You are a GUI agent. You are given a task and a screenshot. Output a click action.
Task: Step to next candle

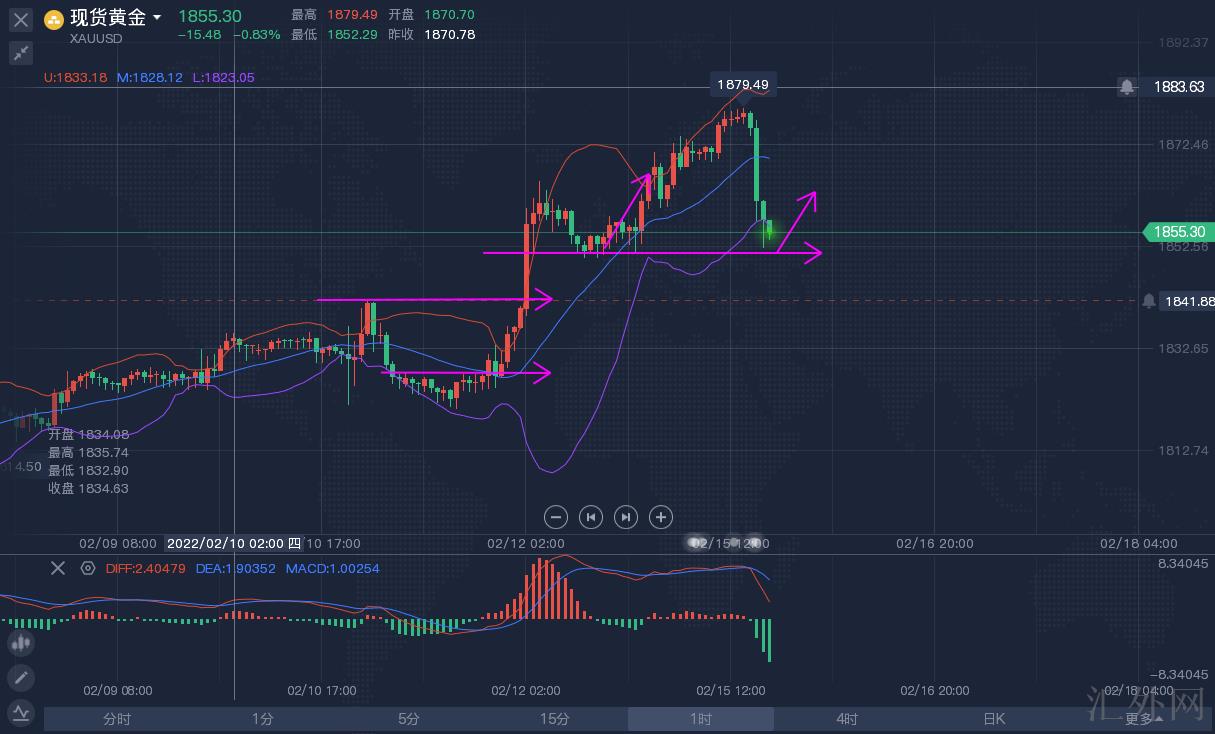[625, 517]
